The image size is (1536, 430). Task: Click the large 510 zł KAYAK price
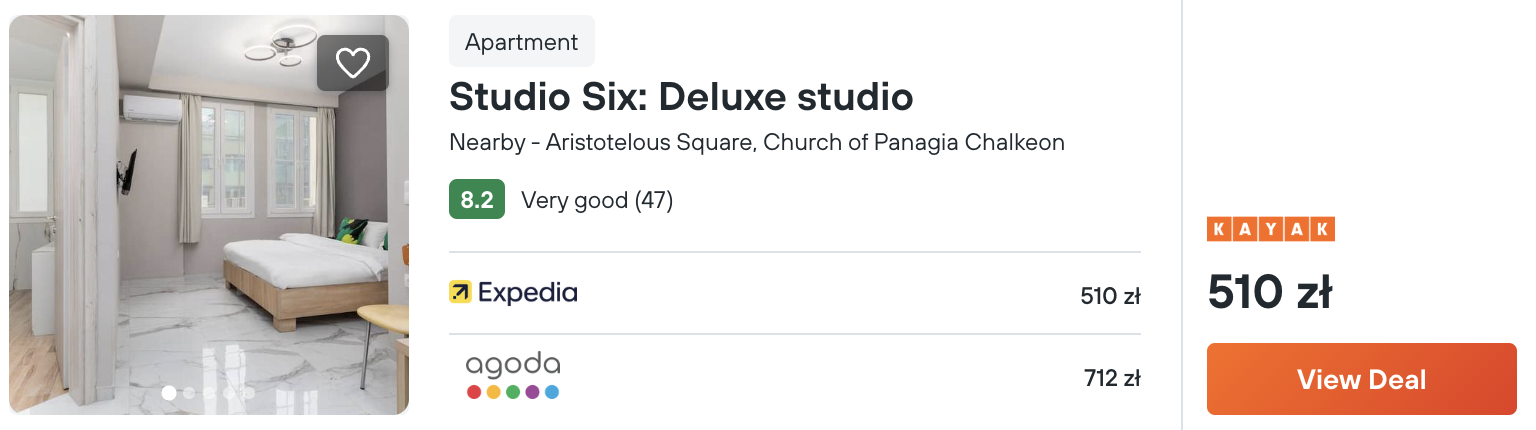(x=1269, y=292)
